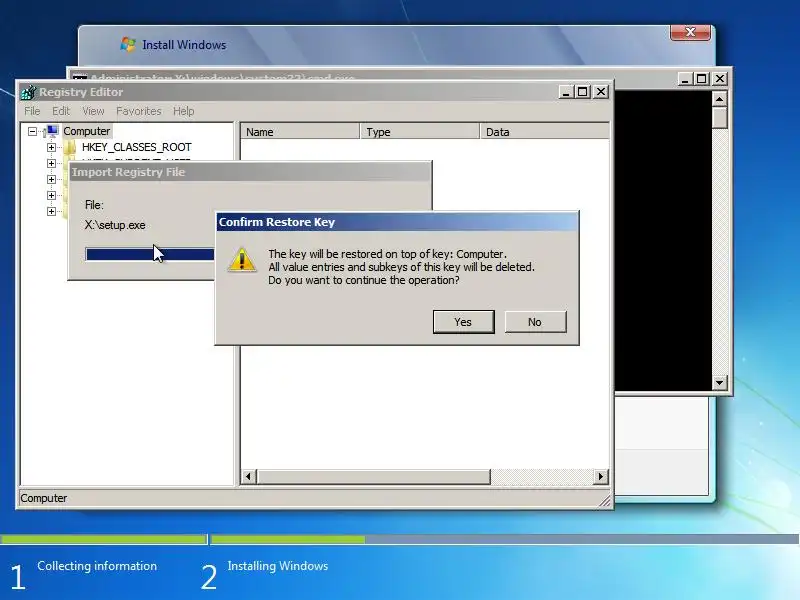Close the Registry Editor window

601,92
